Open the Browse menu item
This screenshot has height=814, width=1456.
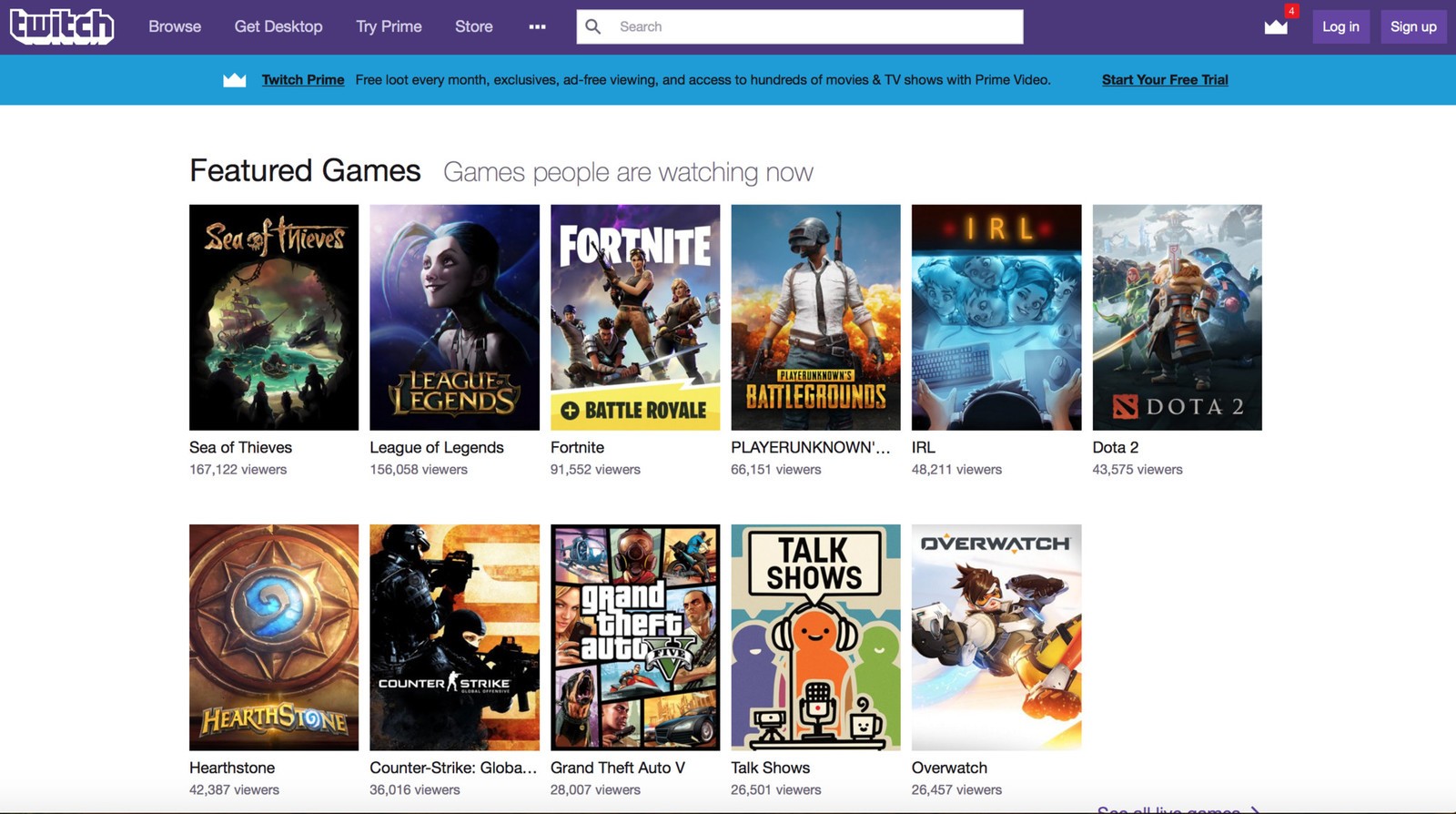[175, 26]
